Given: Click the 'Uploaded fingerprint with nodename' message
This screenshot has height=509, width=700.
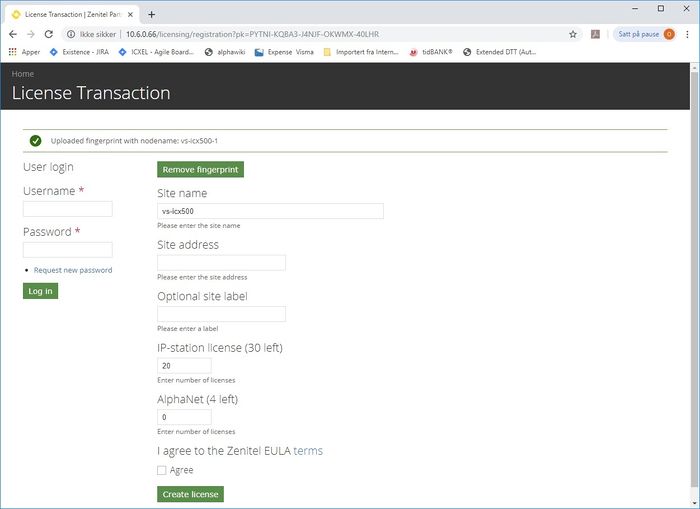Looking at the screenshot, I should coord(134,141).
